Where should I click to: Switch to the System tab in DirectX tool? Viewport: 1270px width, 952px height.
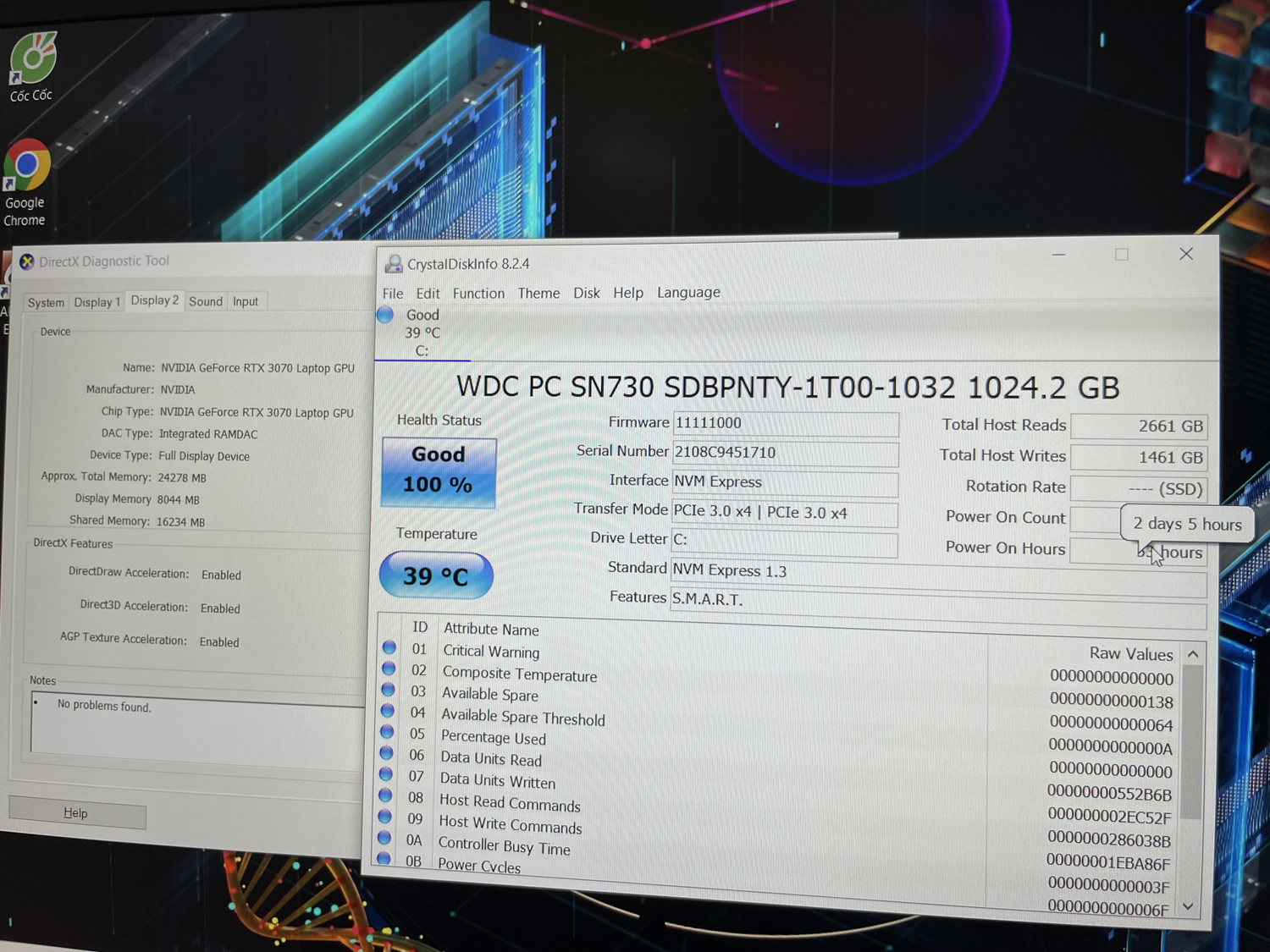click(x=46, y=303)
